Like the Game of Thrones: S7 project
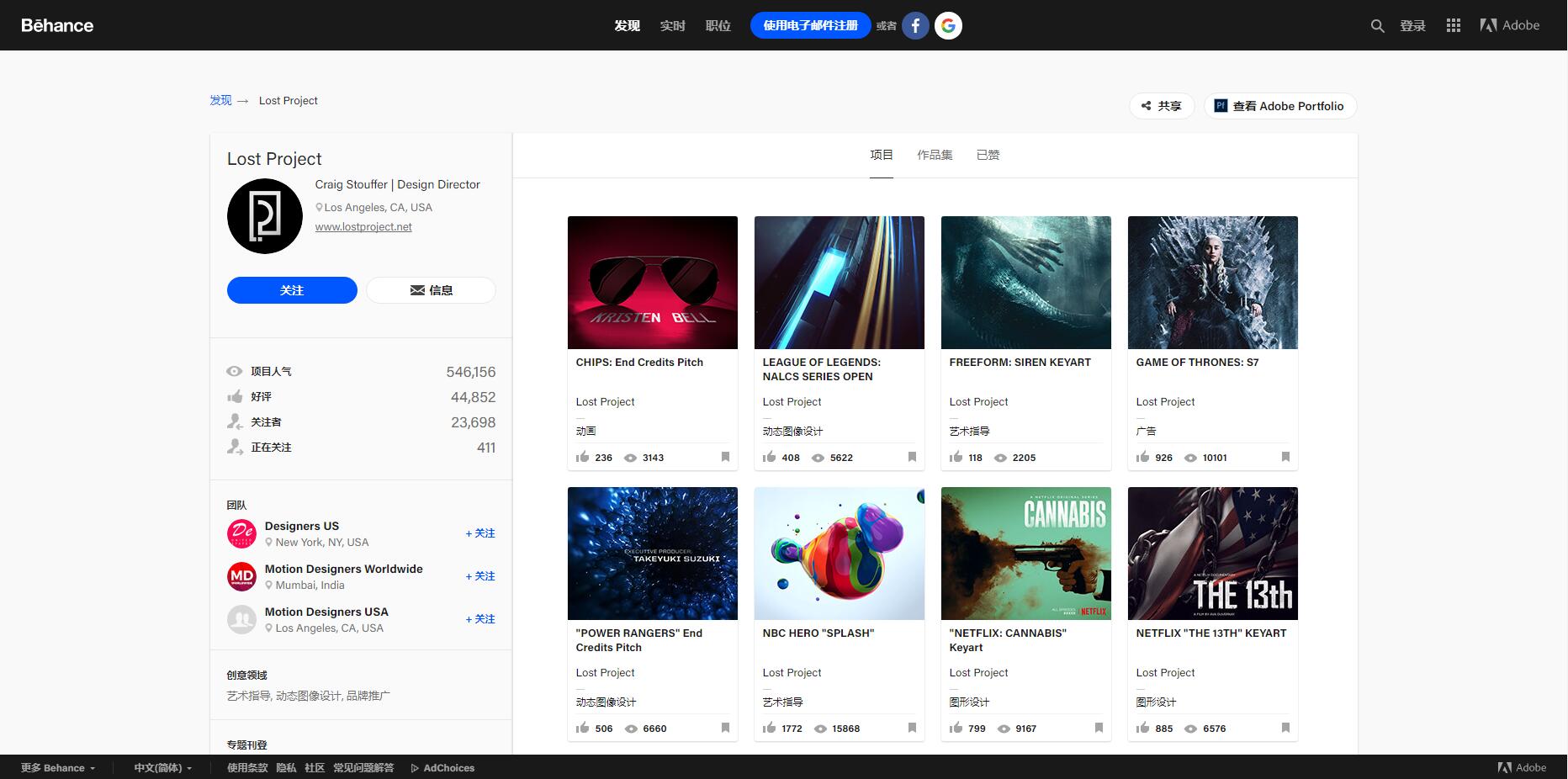1568x779 pixels. (1142, 457)
